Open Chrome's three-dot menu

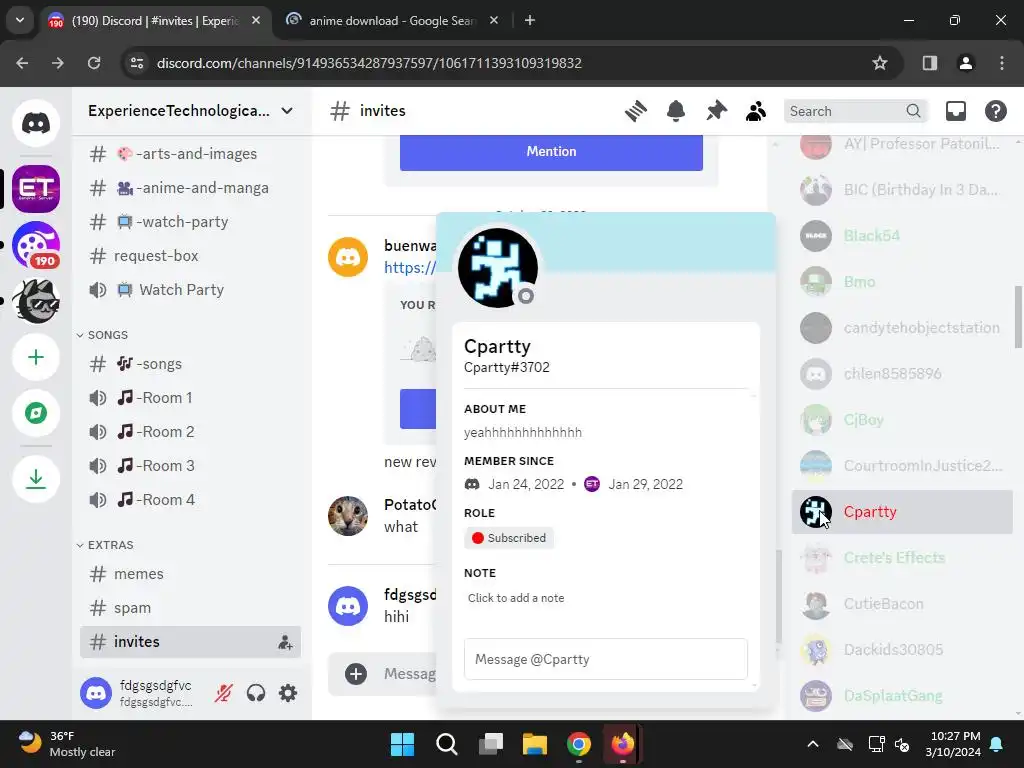click(x=1002, y=63)
